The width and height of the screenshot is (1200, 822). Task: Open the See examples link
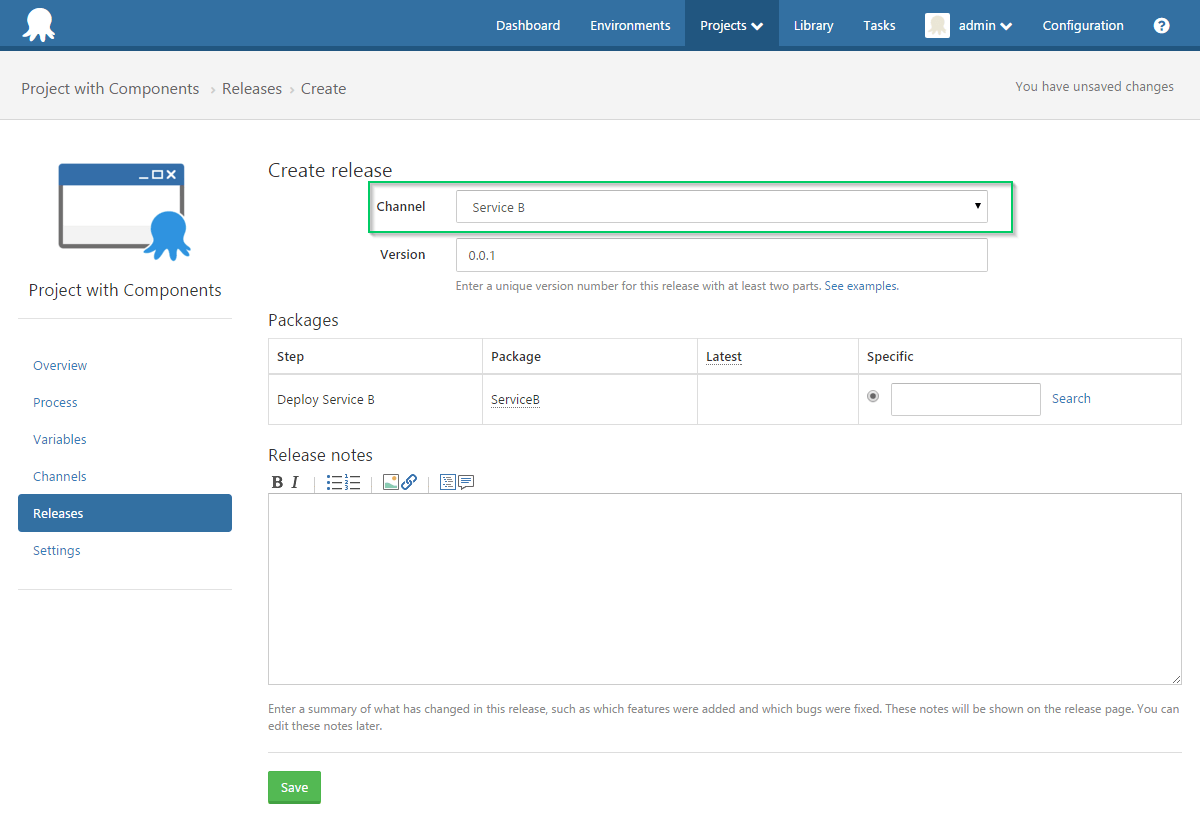click(860, 286)
